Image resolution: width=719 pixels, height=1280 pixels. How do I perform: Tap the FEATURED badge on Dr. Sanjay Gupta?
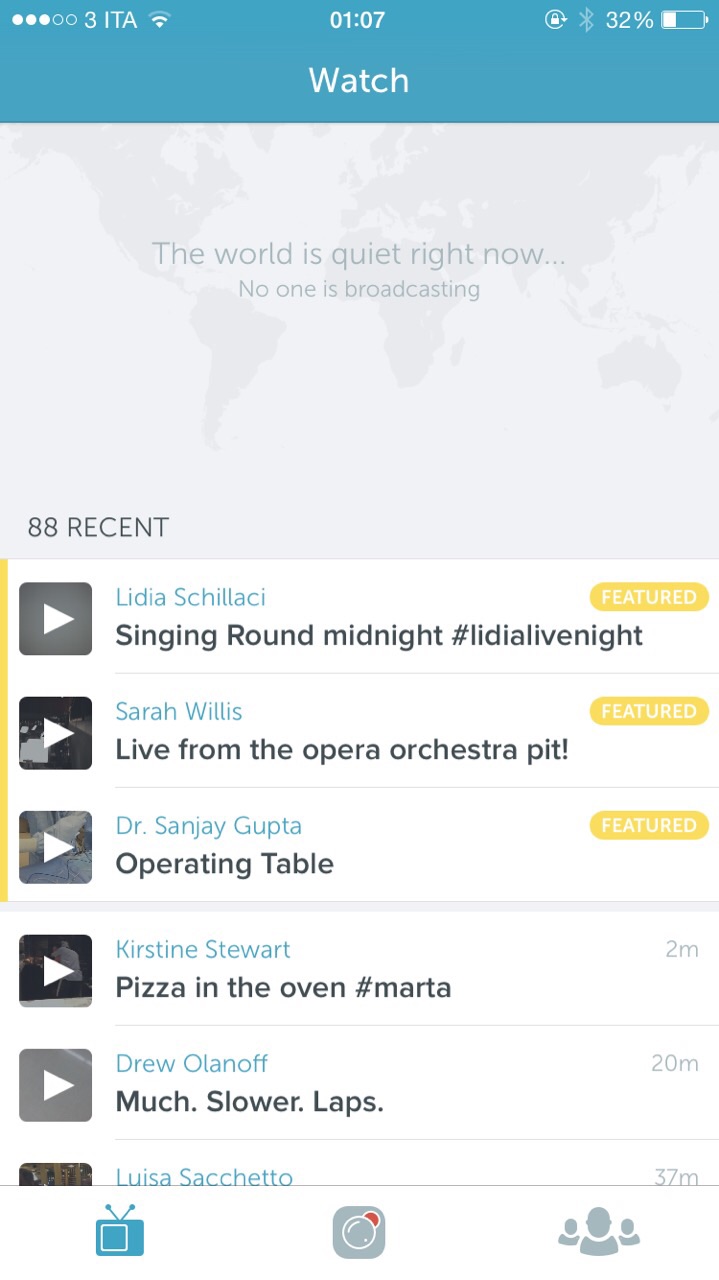(648, 826)
